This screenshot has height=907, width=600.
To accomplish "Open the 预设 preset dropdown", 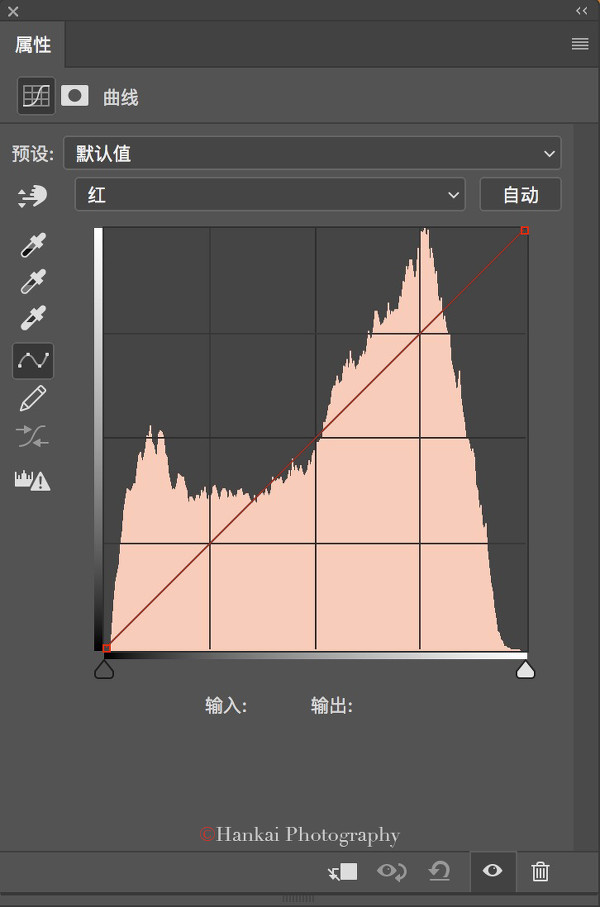I will click(x=312, y=153).
